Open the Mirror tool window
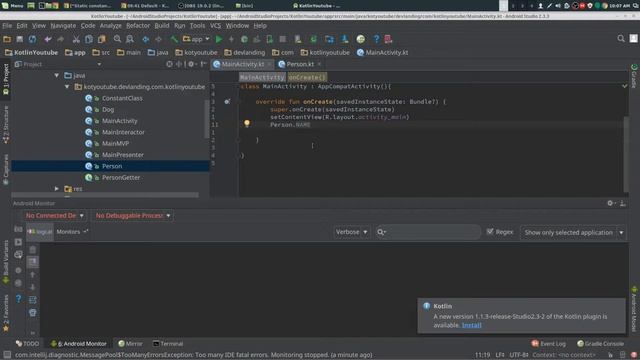The width and height of the screenshot is (640, 360). click(x=130, y=344)
